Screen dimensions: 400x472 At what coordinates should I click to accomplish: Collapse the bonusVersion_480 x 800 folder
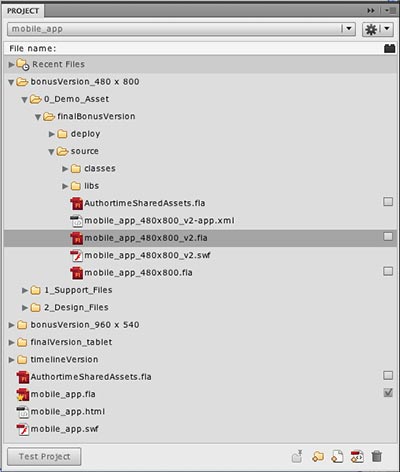(11, 82)
